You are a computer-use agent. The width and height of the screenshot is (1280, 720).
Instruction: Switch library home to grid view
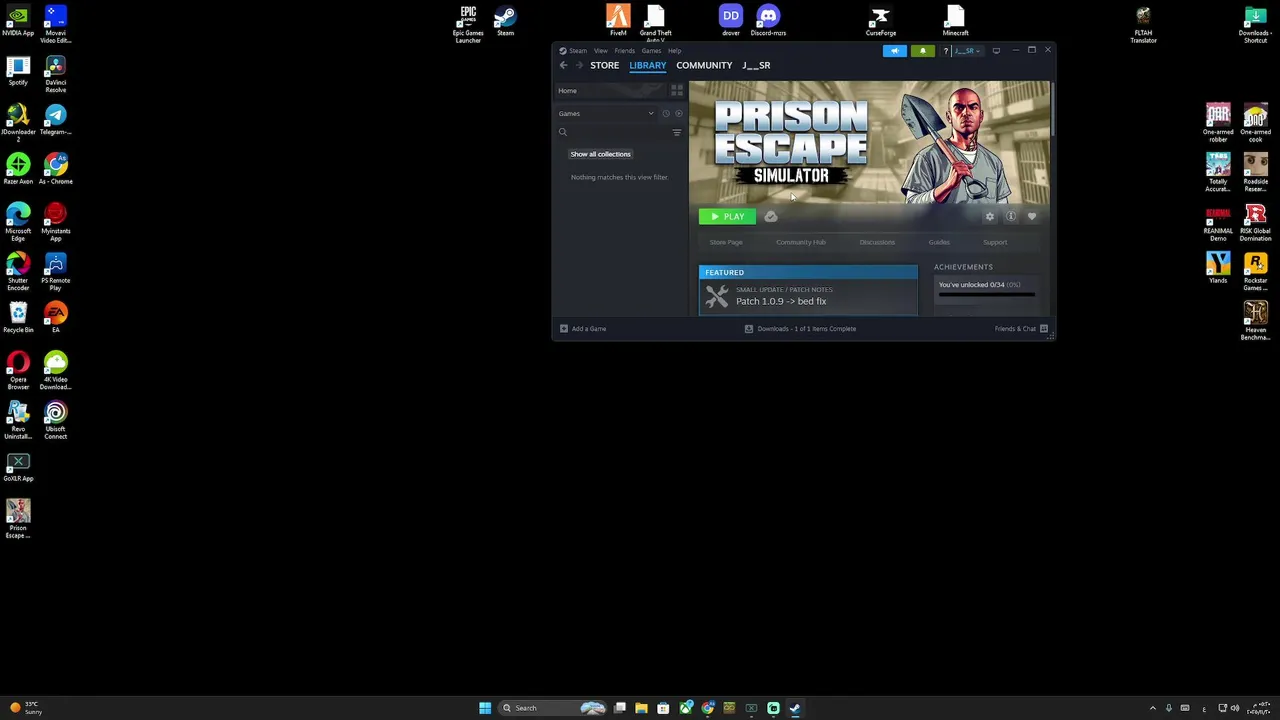point(677,90)
